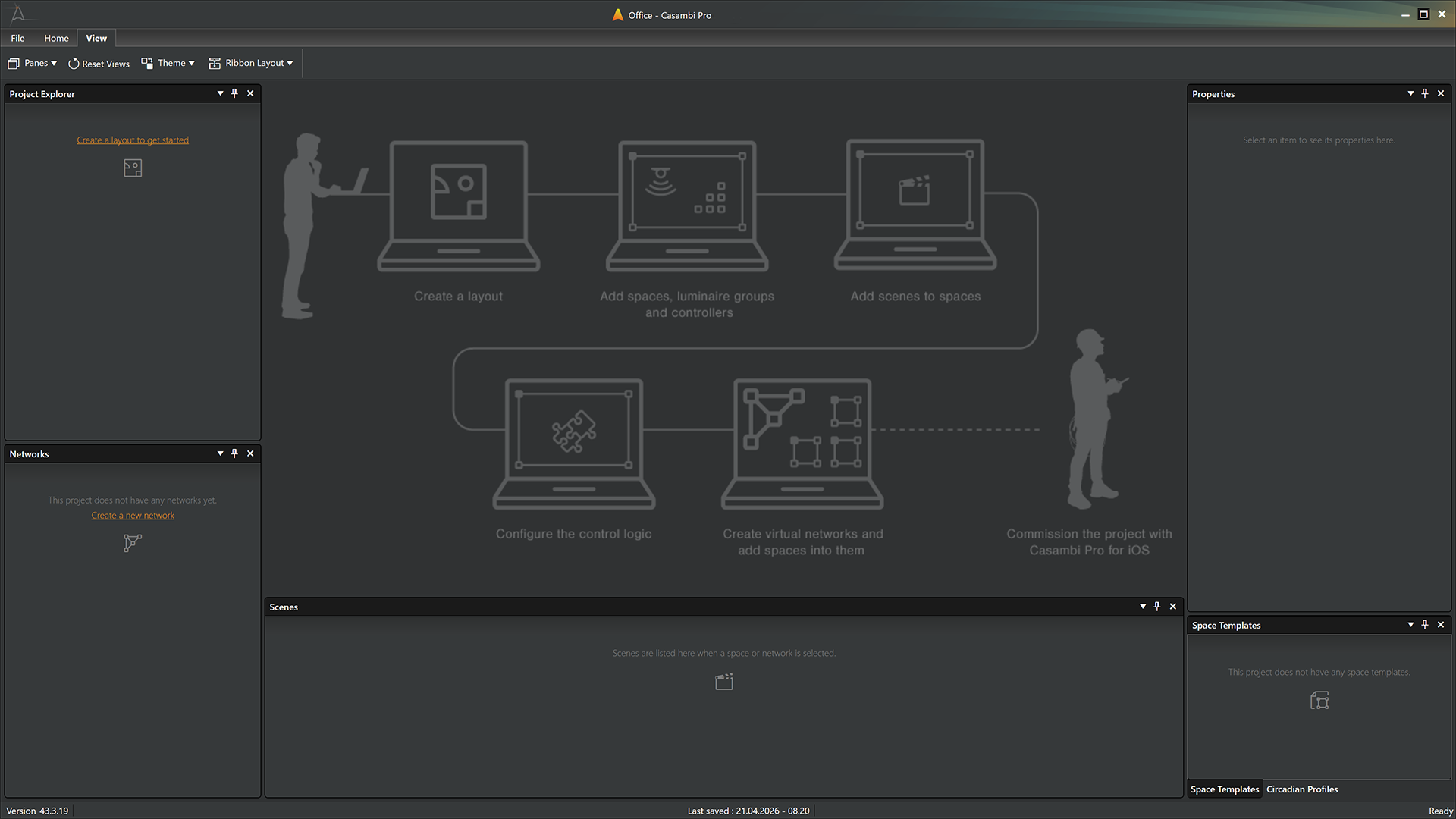Screen dimensions: 1456x819
Task: Click Create a new network link
Action: (133, 516)
